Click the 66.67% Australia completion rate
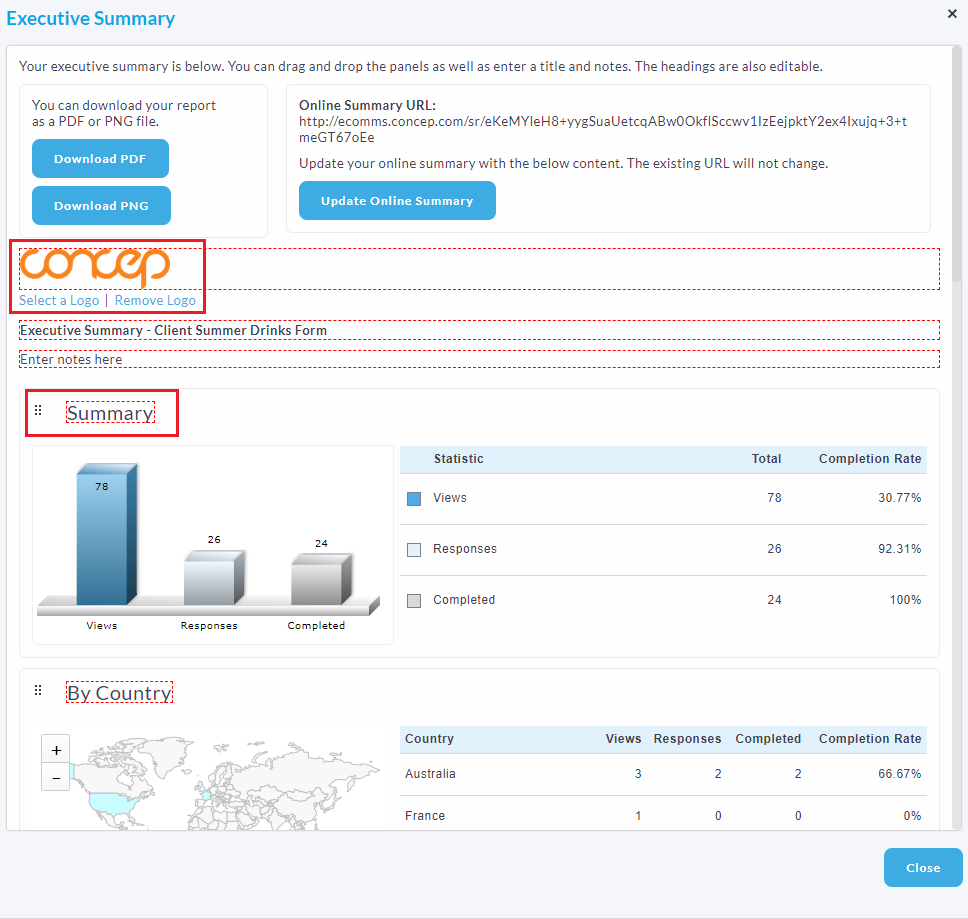968x919 pixels. pyautogui.click(x=899, y=774)
